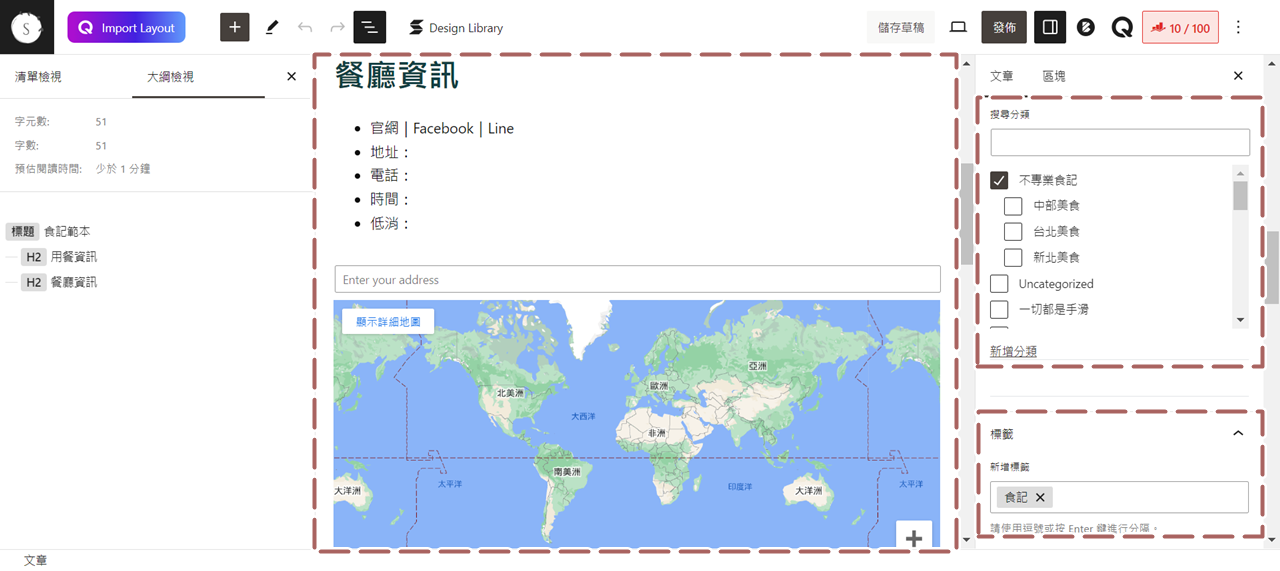Image resolution: width=1280 pixels, height=571 pixels.
Task: Switch to the 區塊 tab
Action: coord(1053,76)
